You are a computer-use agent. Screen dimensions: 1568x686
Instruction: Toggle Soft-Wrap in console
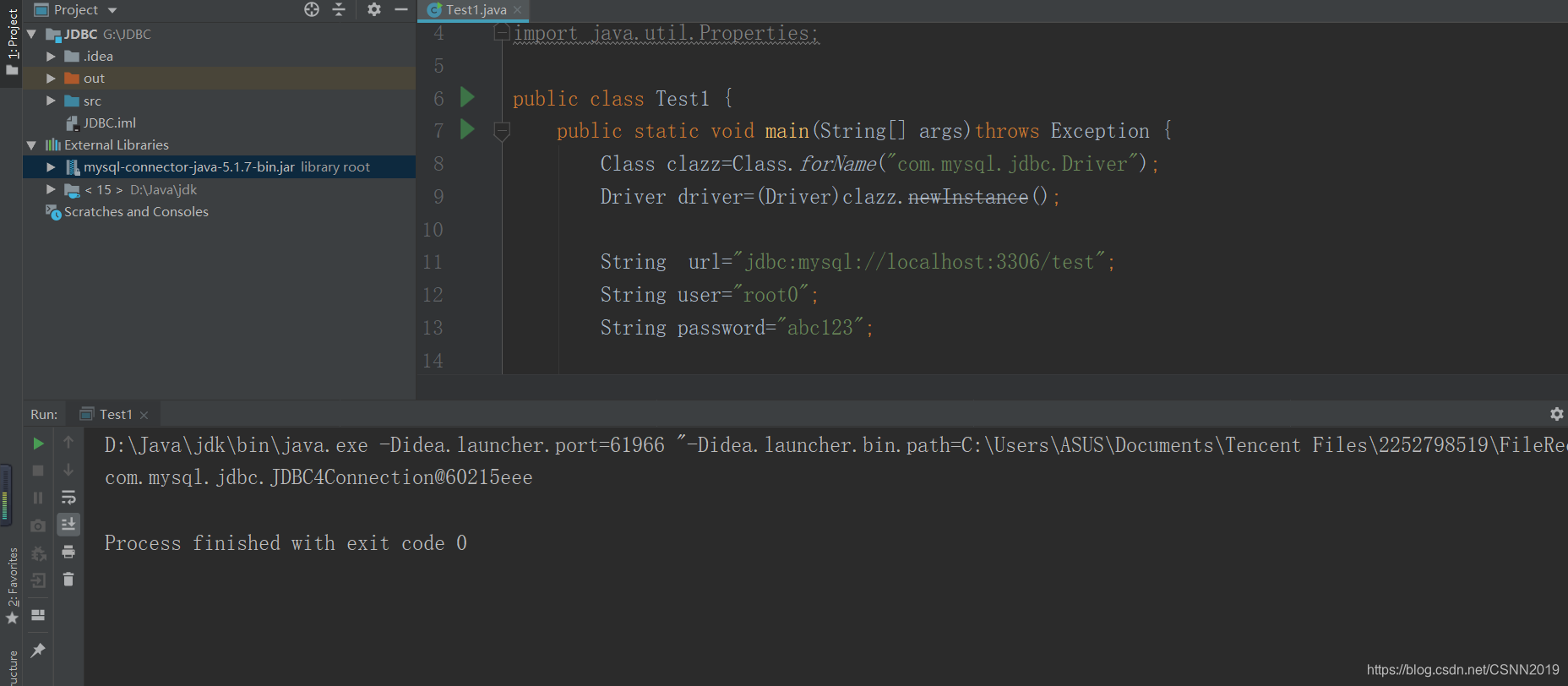point(68,497)
